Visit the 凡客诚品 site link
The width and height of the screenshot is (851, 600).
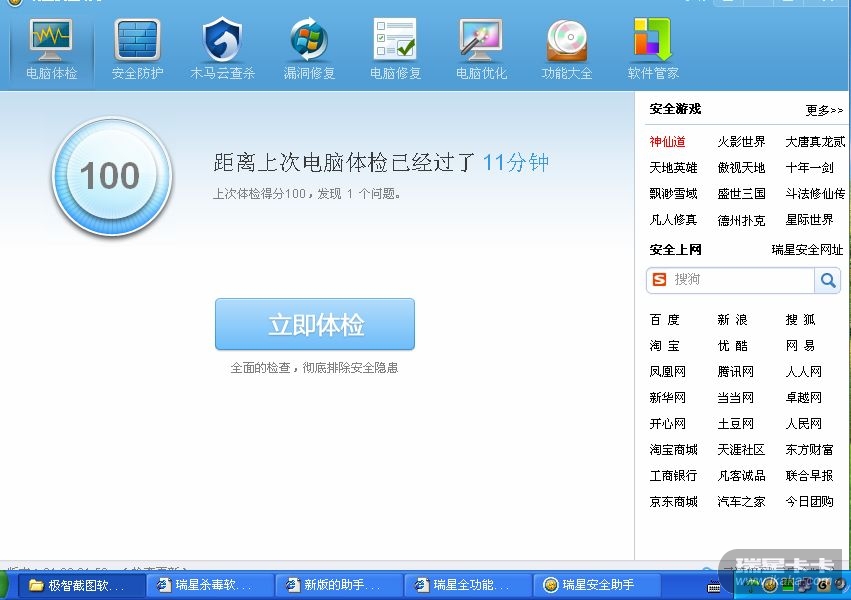[741, 476]
